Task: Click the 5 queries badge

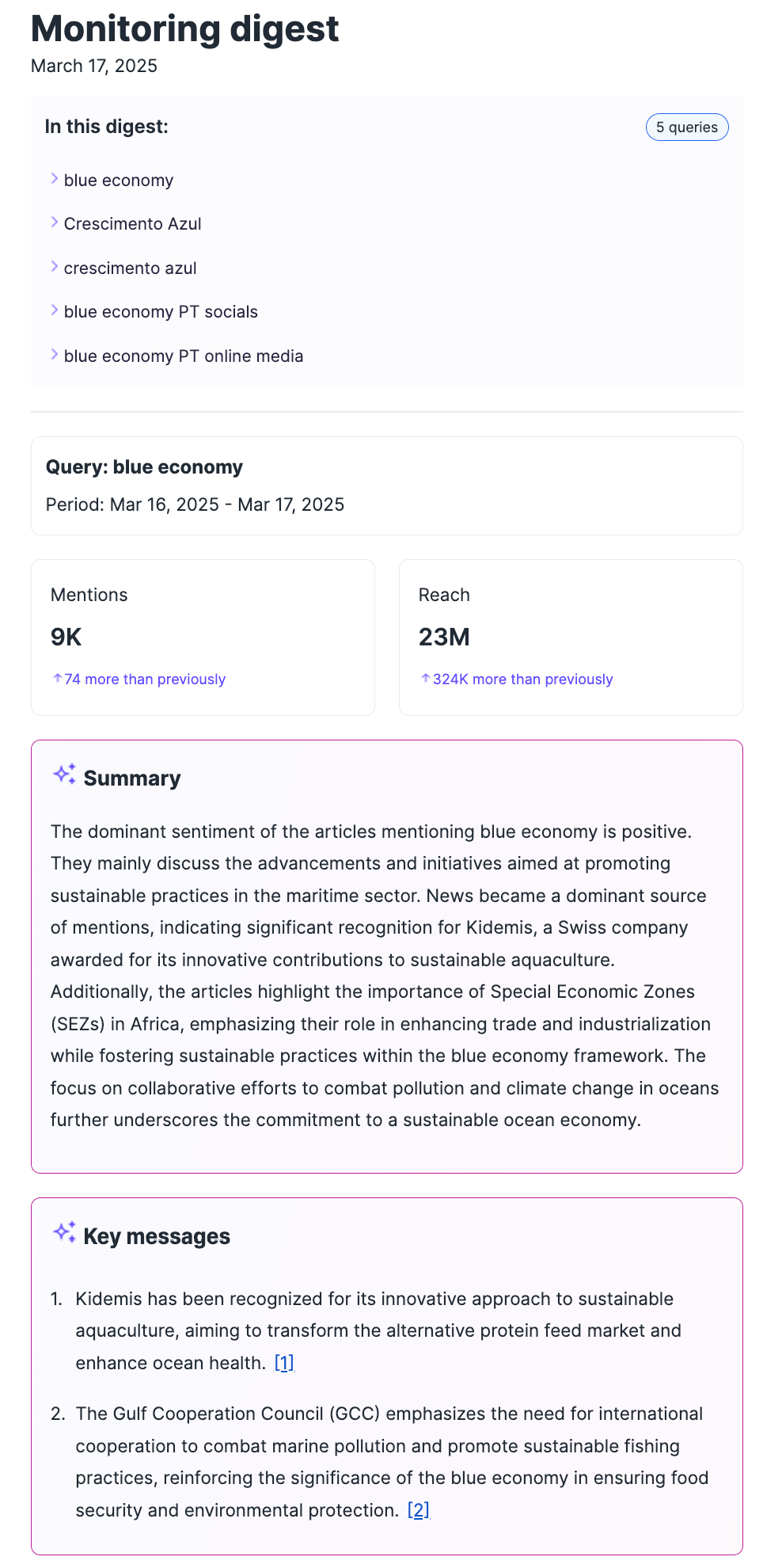Action: 686,127
